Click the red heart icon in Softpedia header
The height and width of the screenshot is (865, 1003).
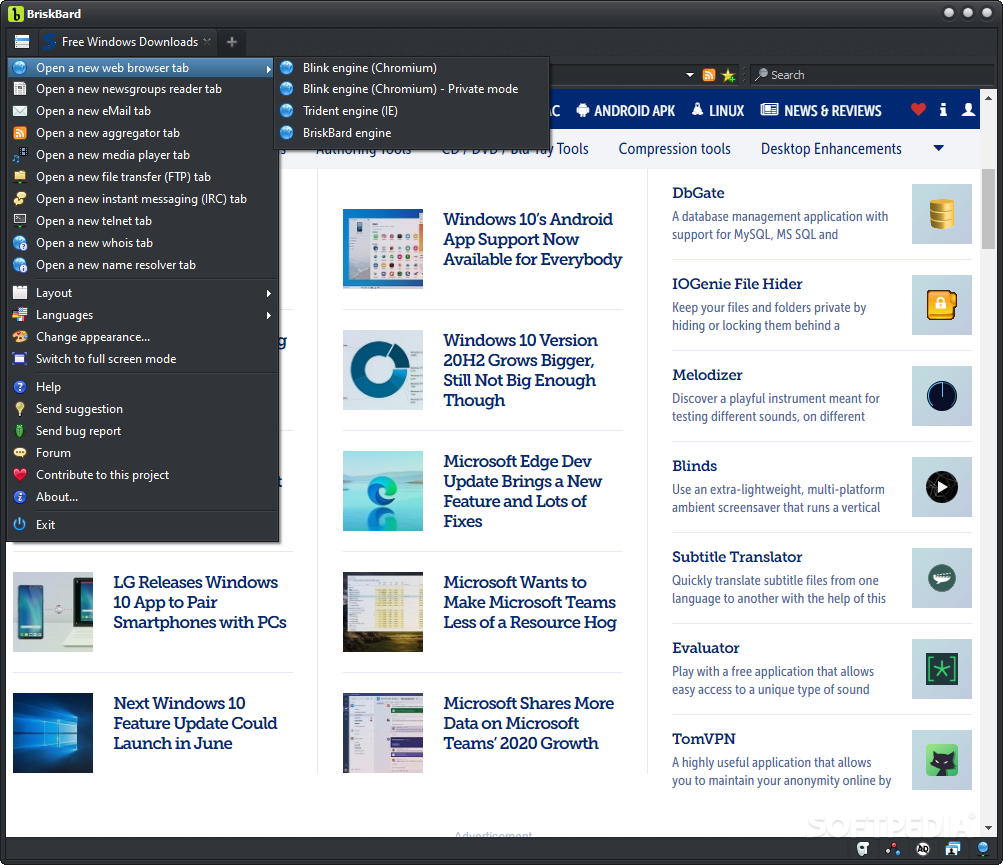918,110
